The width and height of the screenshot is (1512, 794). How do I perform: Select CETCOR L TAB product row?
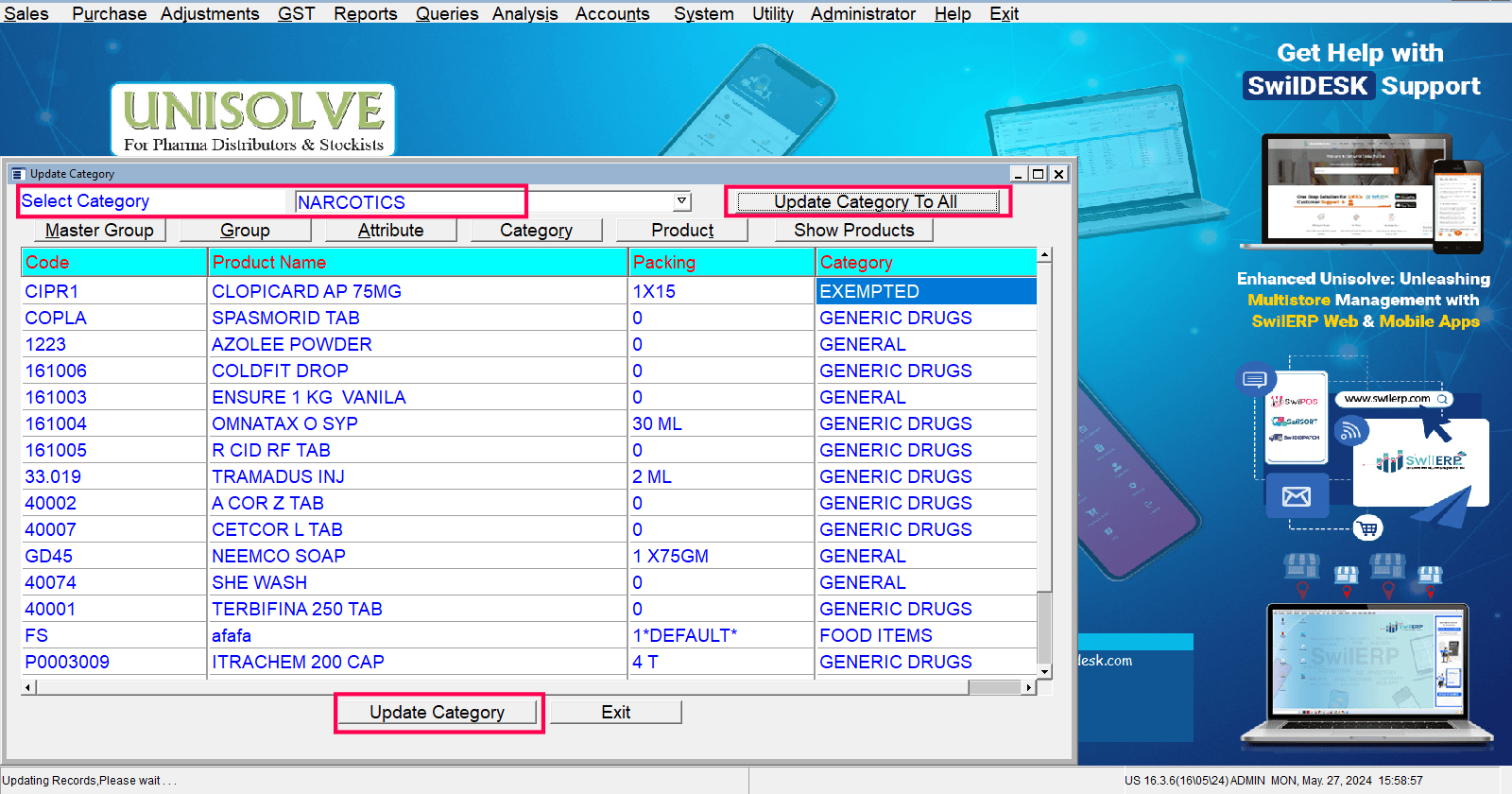[419, 529]
